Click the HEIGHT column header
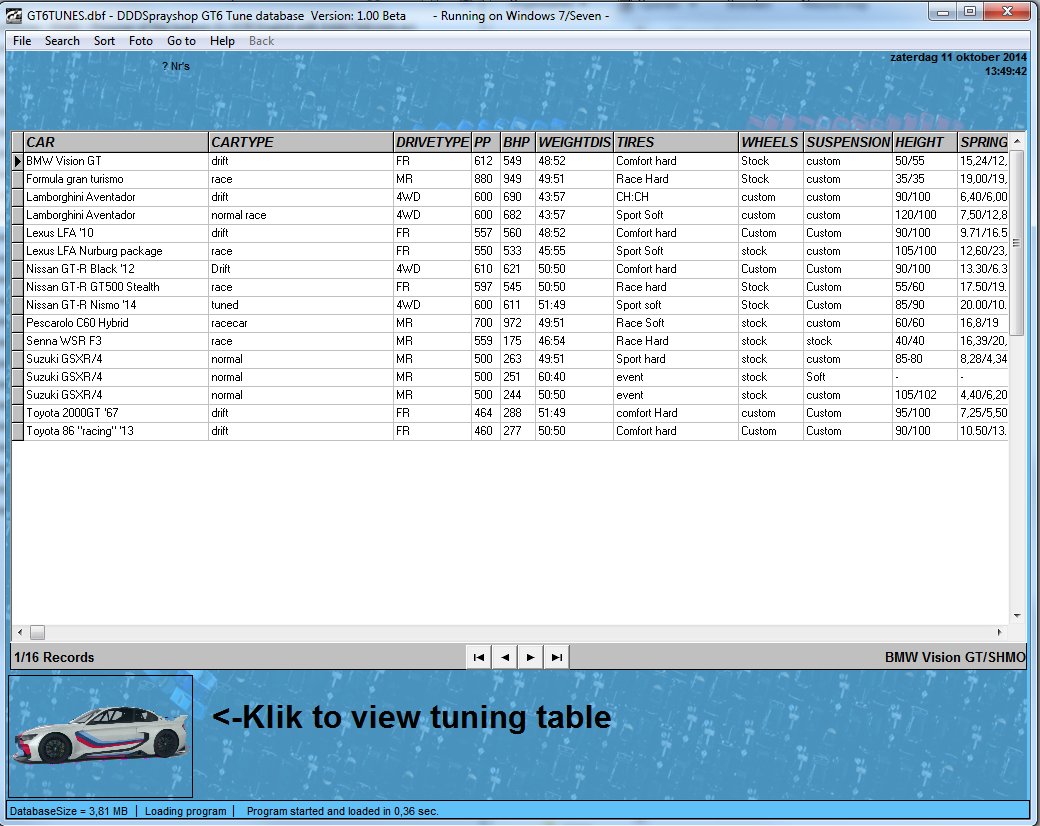This screenshot has width=1040, height=826. pos(925,142)
